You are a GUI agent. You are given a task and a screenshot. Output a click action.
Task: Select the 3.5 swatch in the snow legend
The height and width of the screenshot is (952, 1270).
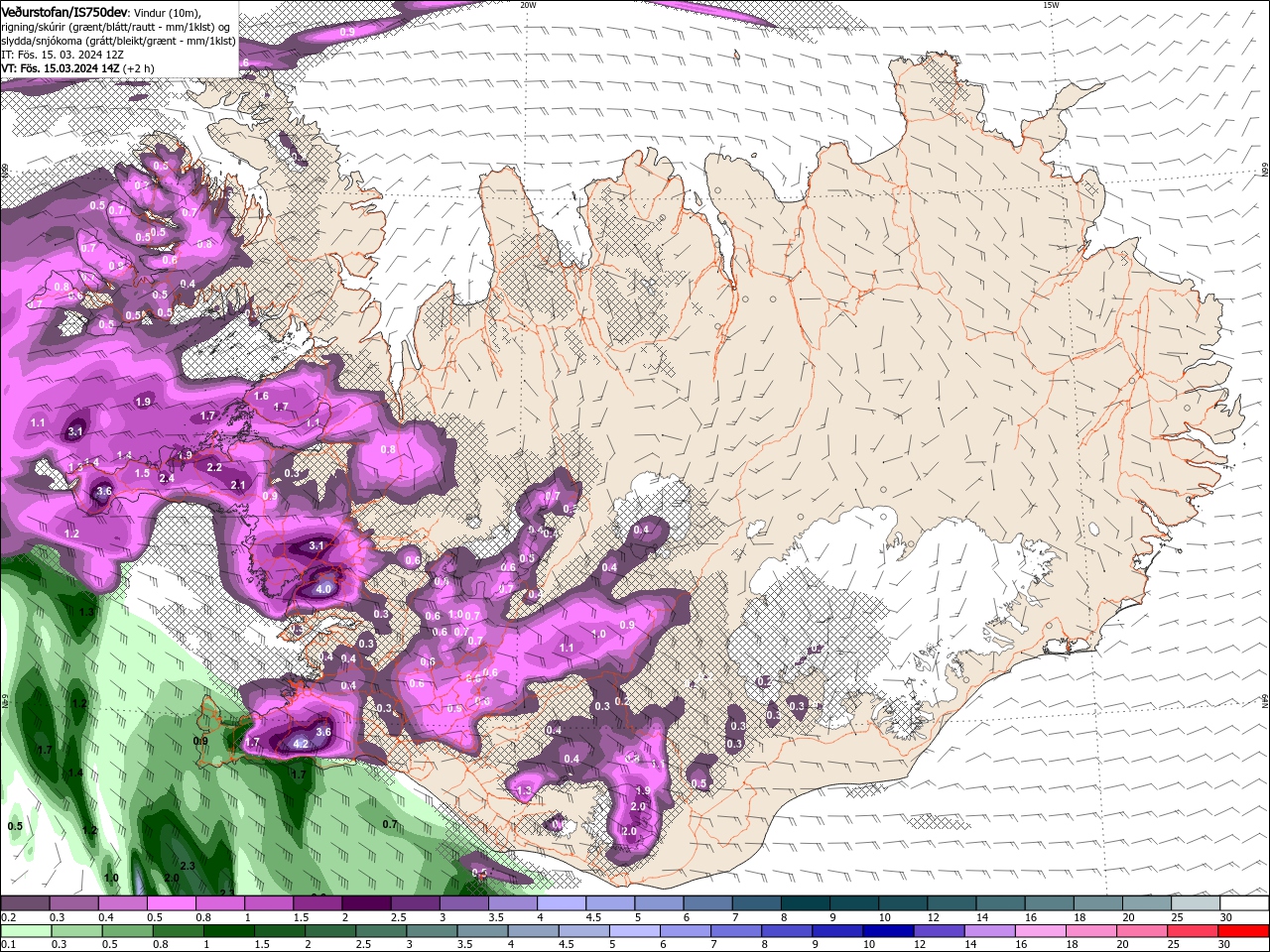(512, 903)
